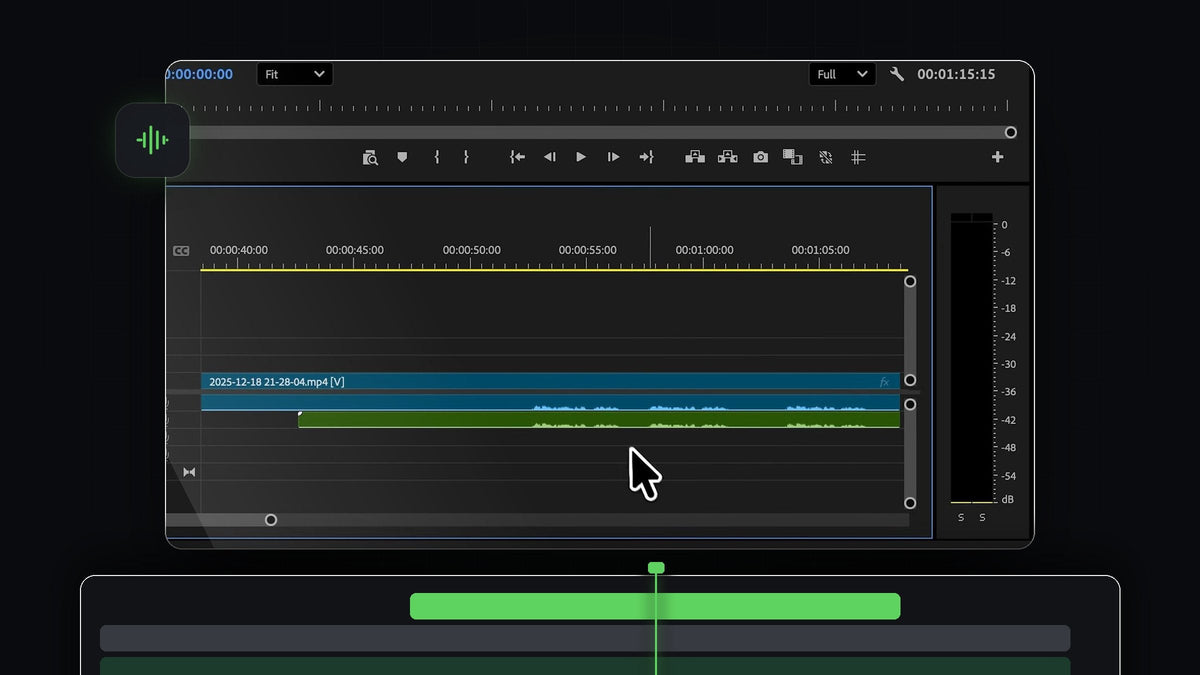Click the program monitor zoom scrollbar end handle

point(1011,132)
